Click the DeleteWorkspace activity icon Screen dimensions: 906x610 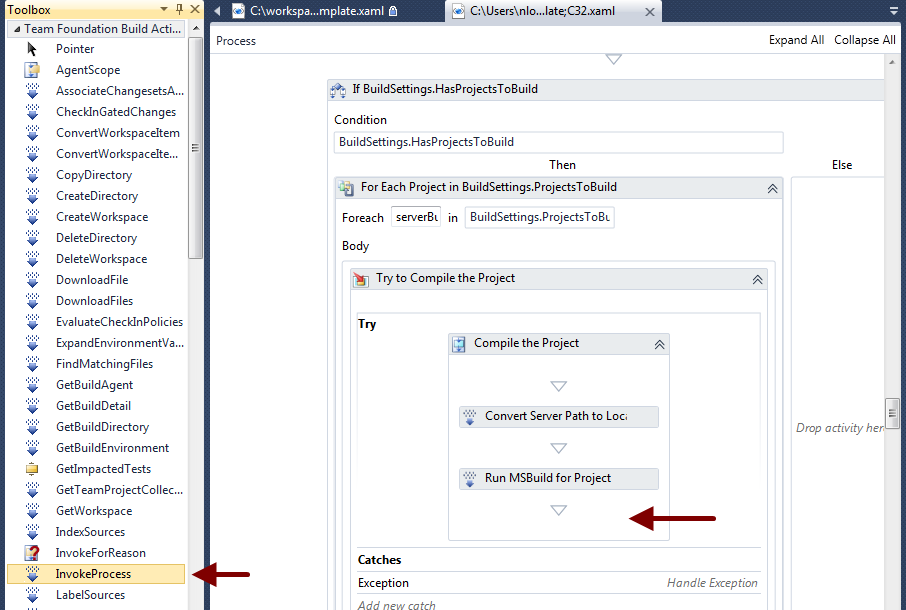[x=32, y=259]
